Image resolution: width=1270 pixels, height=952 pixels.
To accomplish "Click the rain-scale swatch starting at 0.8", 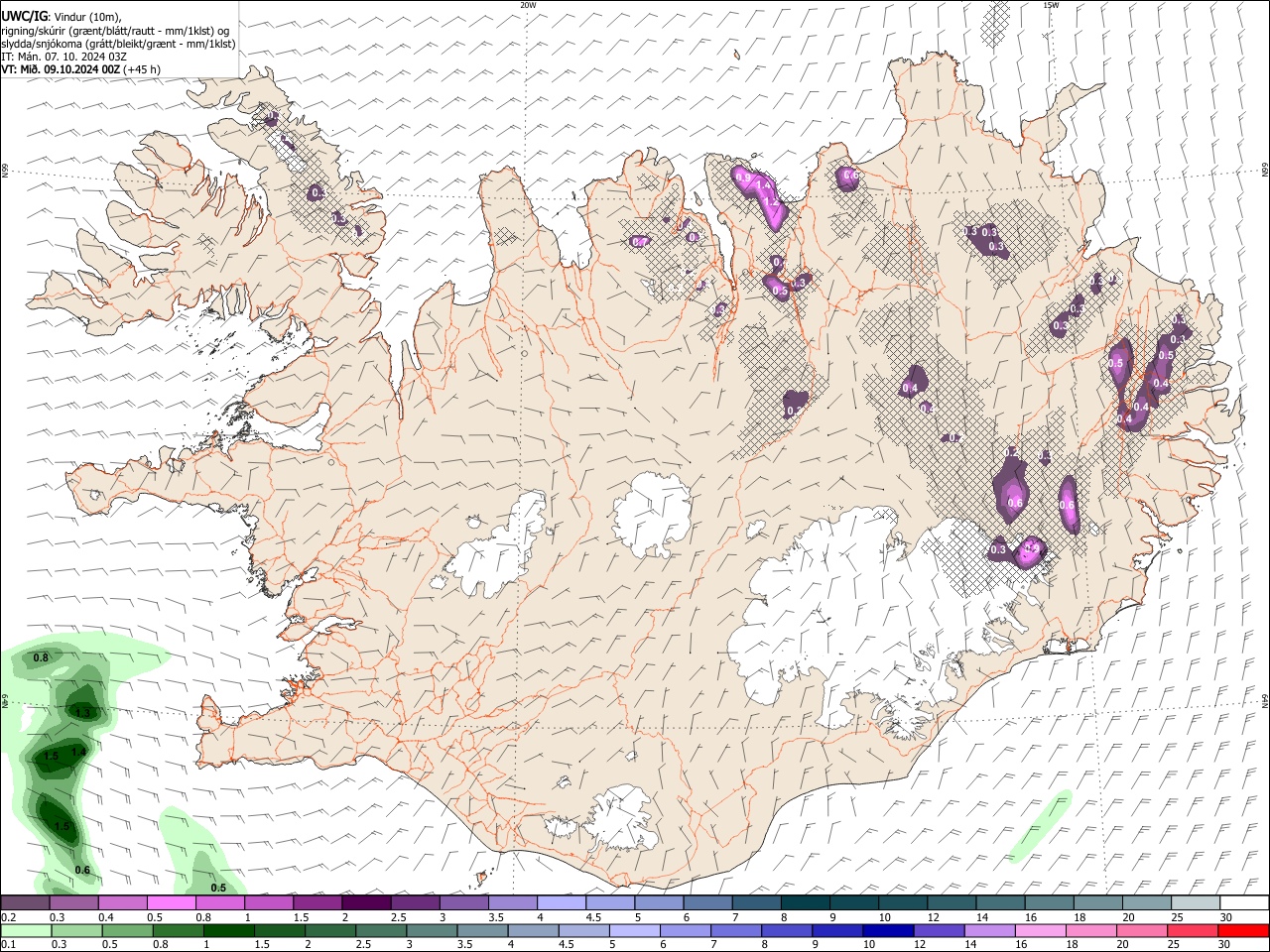I will coord(178,930).
